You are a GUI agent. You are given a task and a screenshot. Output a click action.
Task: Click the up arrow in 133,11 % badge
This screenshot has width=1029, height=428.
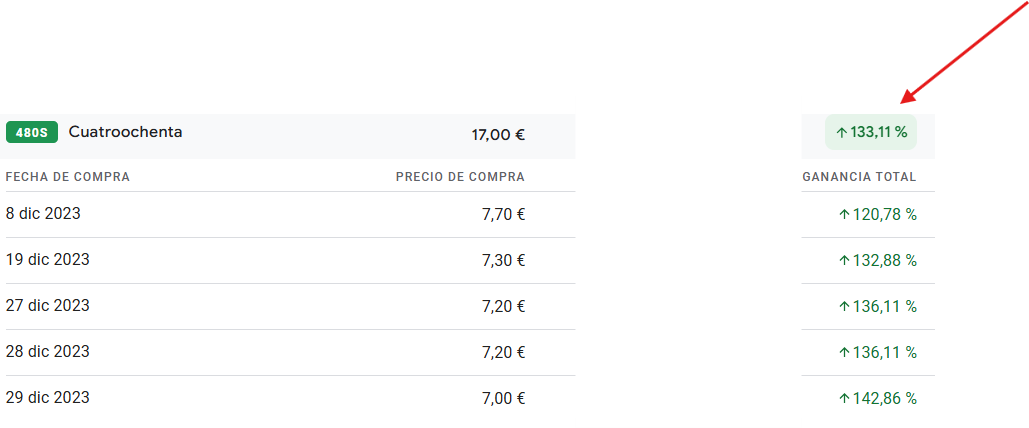(842, 133)
